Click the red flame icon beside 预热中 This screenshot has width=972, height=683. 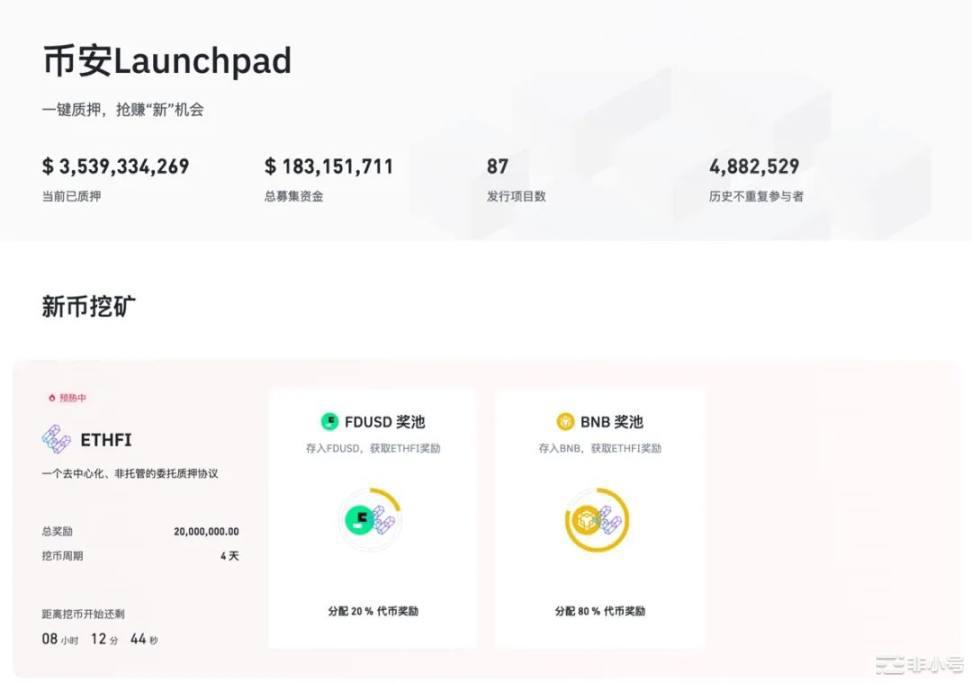tap(51, 398)
